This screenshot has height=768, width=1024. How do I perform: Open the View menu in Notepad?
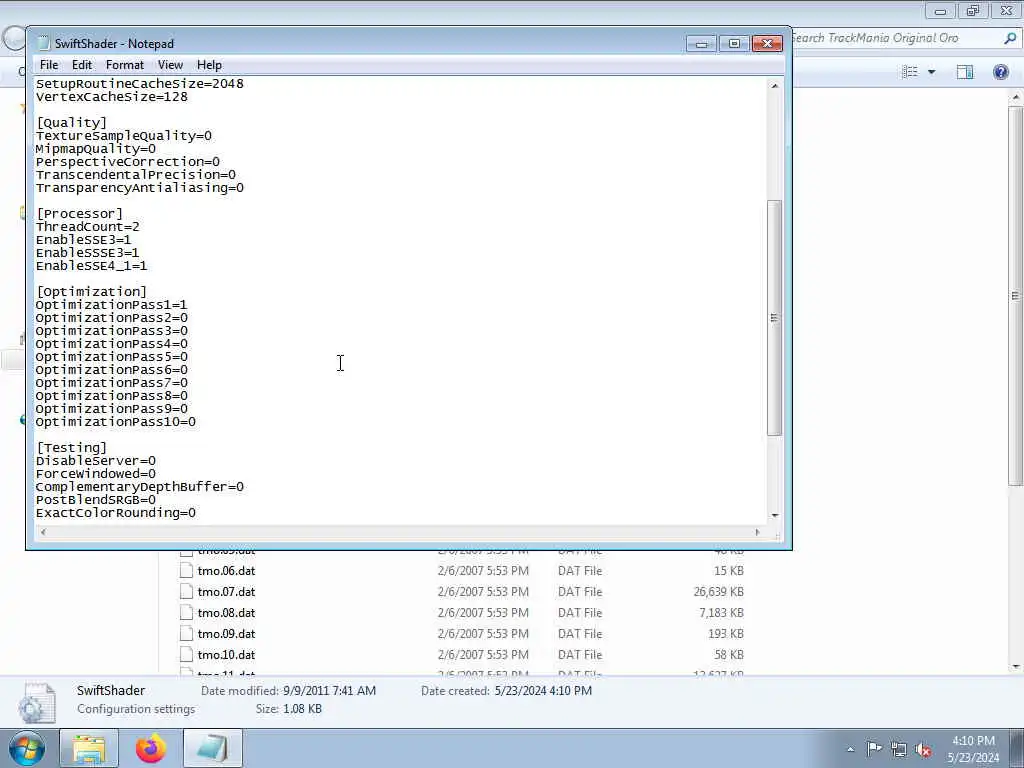pyautogui.click(x=170, y=65)
